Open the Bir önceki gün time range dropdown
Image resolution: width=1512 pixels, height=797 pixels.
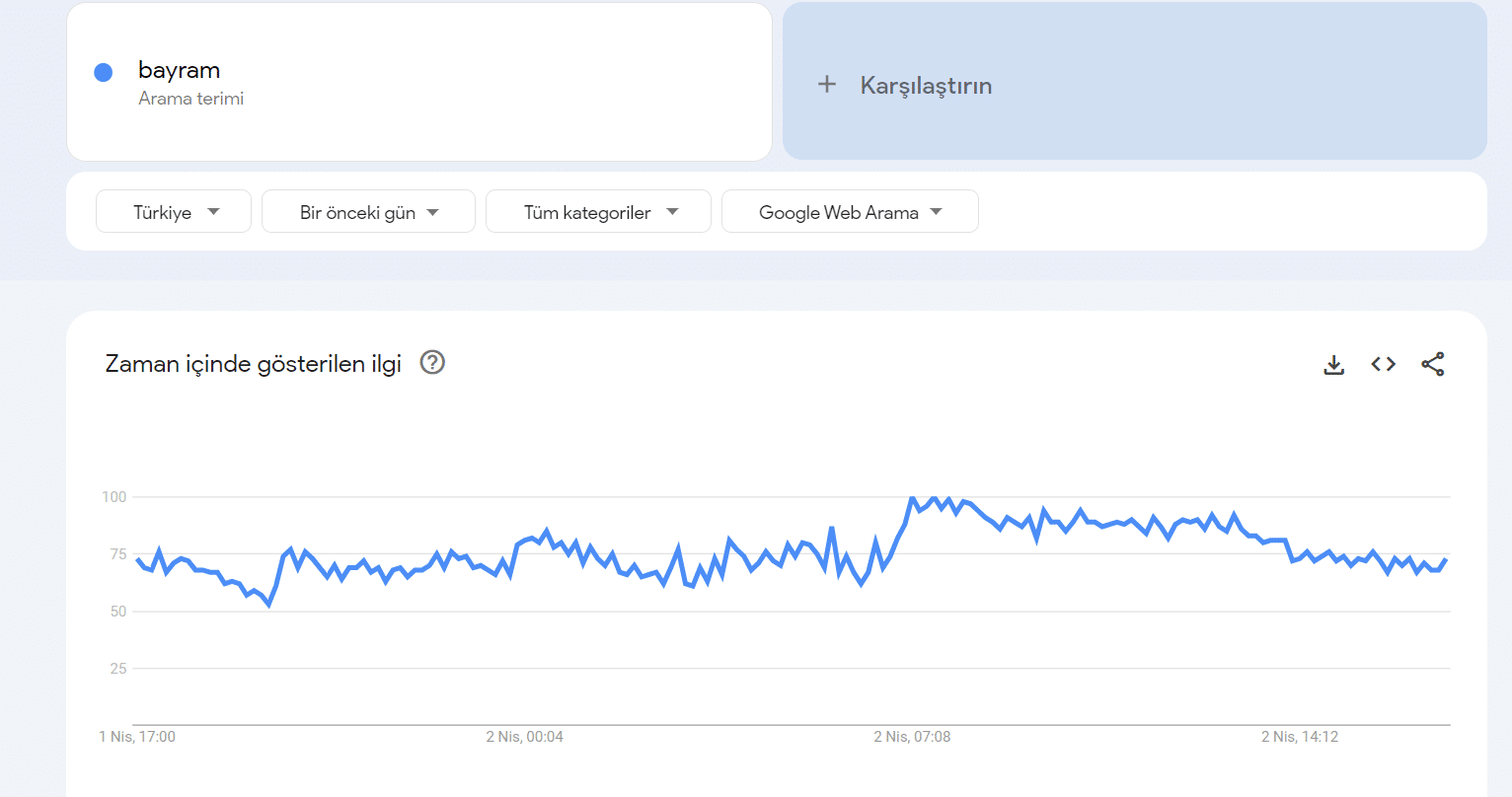click(368, 211)
